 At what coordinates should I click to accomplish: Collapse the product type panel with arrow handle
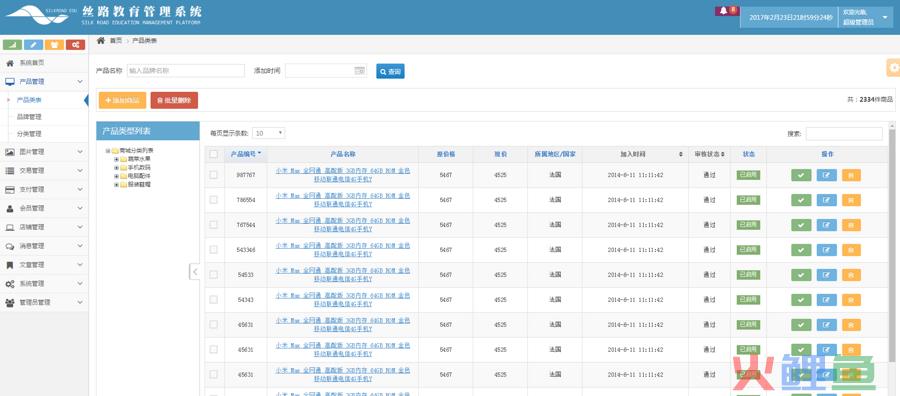point(195,271)
